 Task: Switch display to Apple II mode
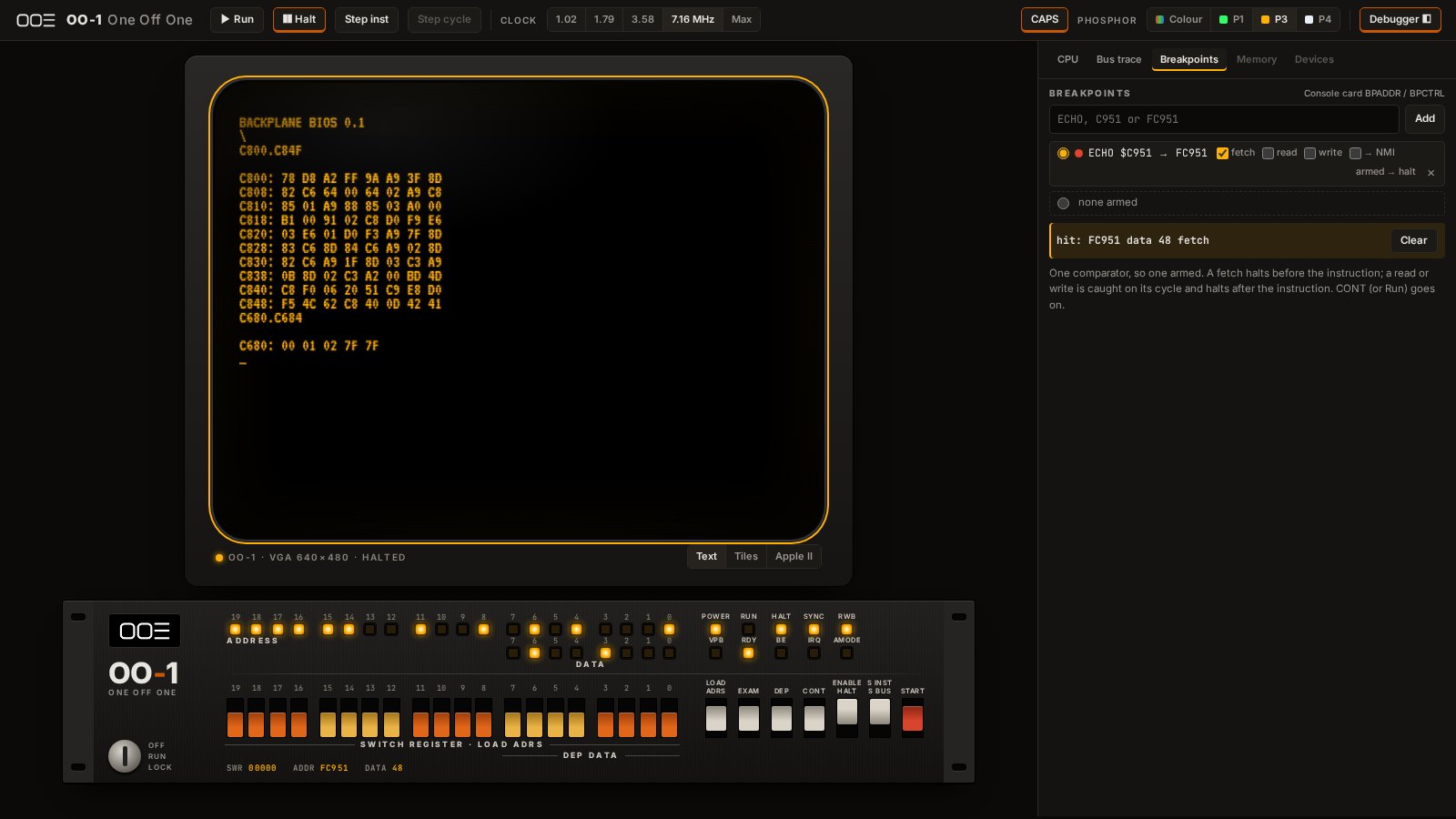794,557
